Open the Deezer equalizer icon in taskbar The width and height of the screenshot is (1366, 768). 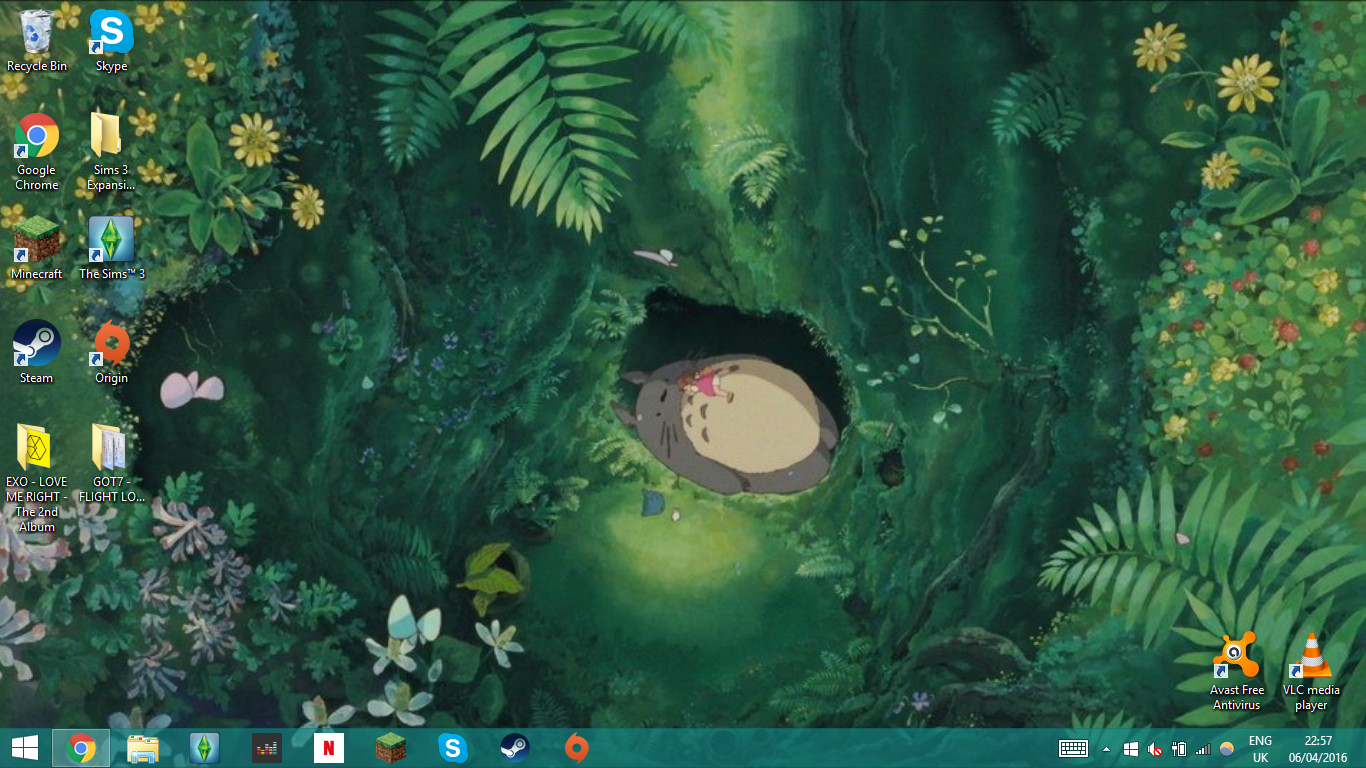click(x=267, y=748)
